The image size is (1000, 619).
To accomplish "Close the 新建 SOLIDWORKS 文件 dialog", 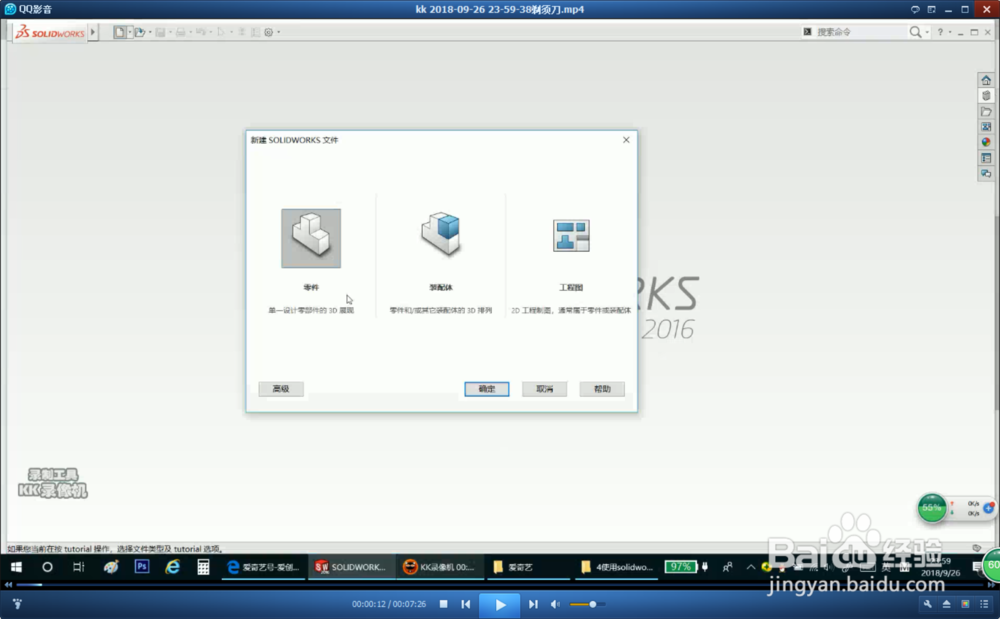I will click(626, 140).
